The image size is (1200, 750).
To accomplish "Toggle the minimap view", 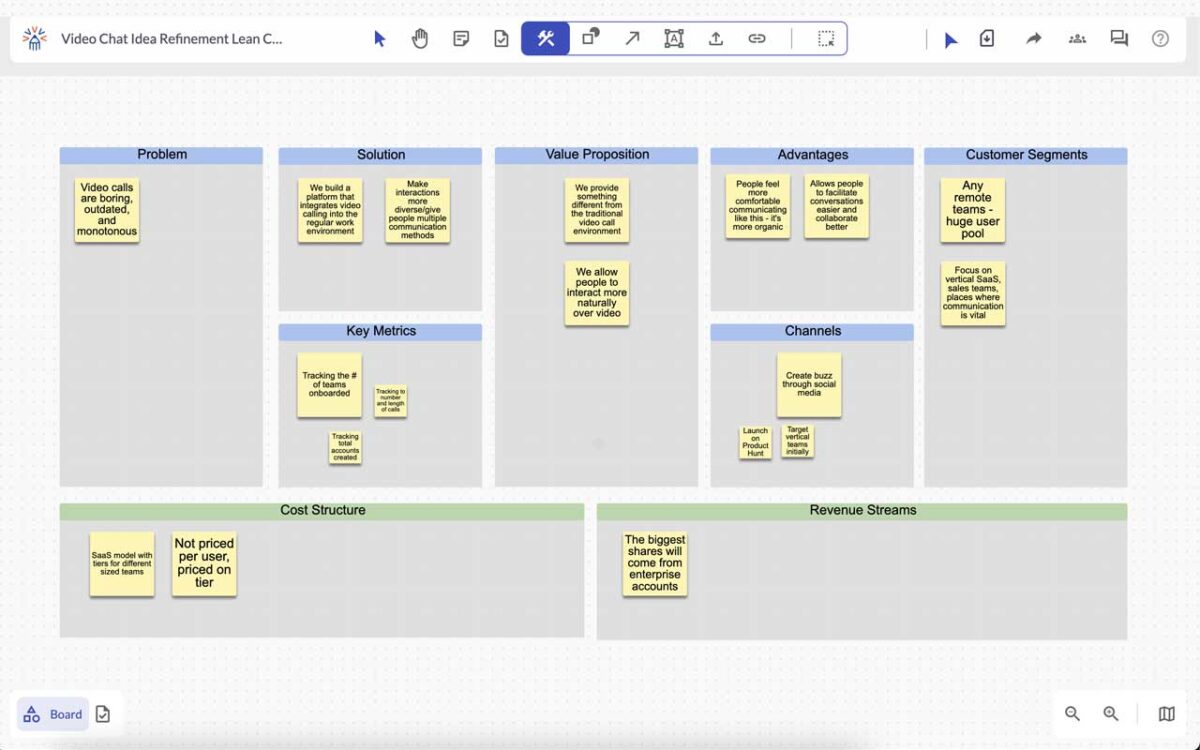I will 1166,713.
